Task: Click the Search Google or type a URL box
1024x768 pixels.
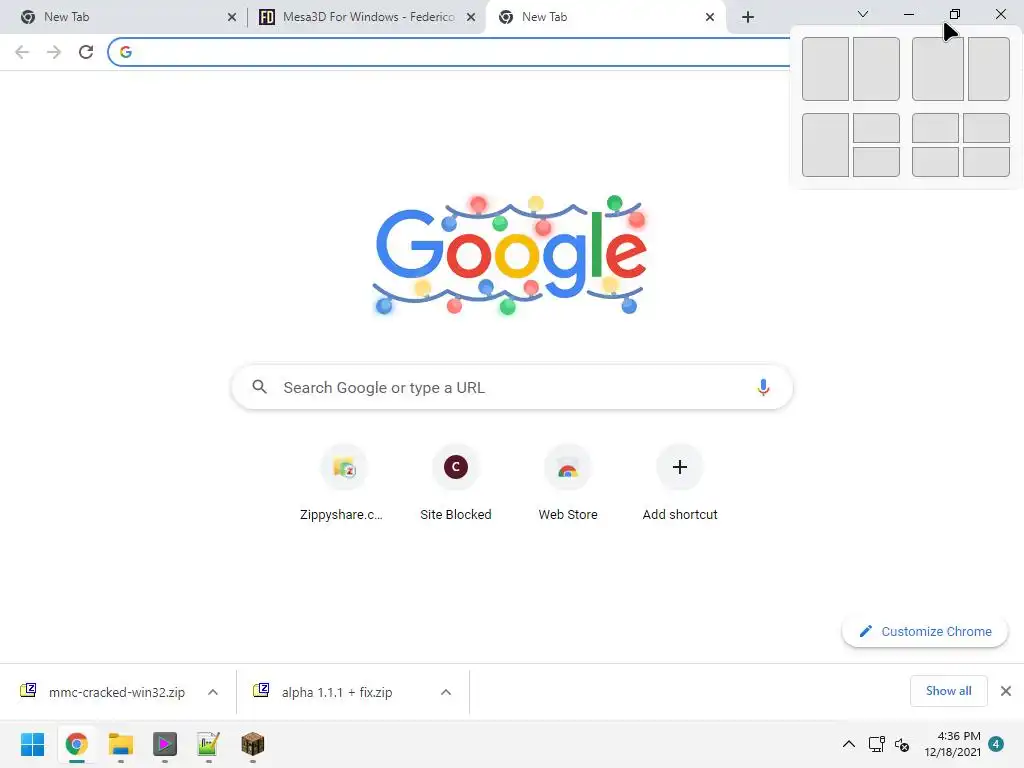Action: (512, 387)
